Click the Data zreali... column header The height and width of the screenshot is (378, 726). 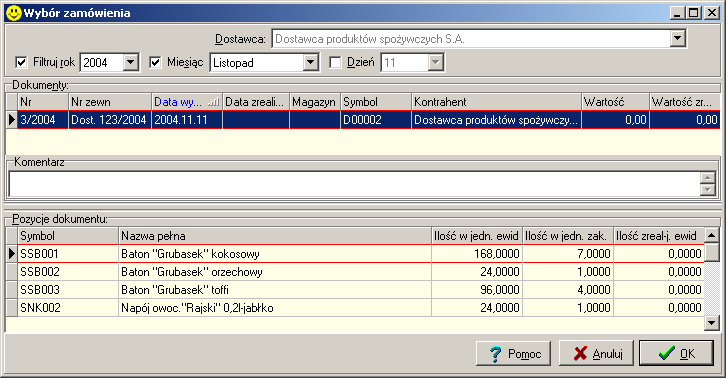tap(256, 102)
